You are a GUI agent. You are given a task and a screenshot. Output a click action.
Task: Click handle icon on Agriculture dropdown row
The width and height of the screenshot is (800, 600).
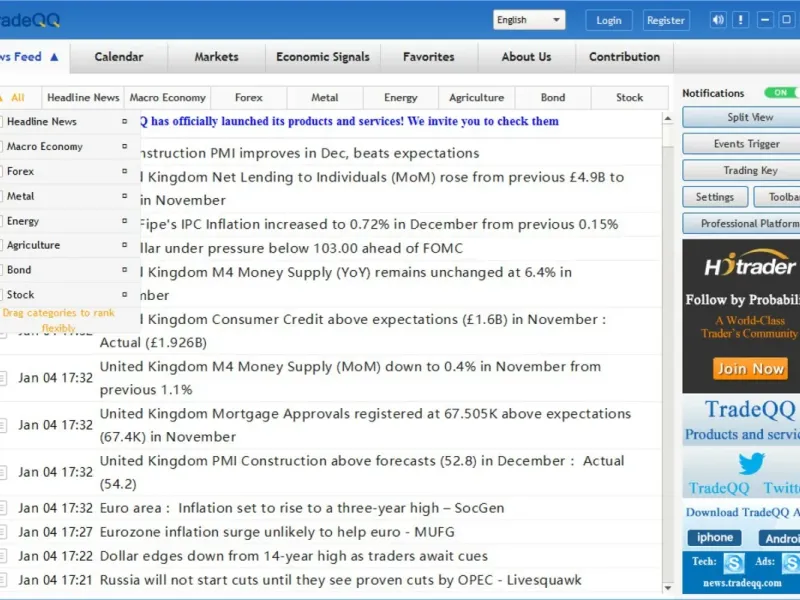(124, 245)
